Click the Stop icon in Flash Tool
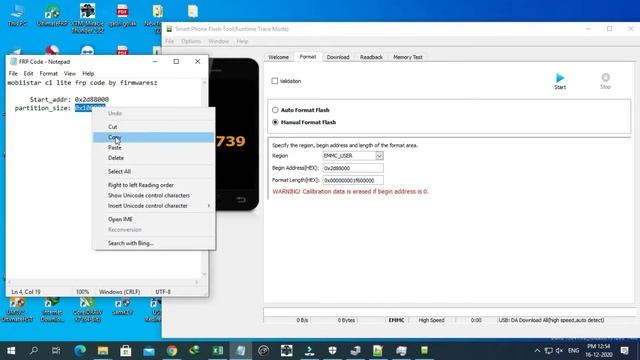The width and height of the screenshot is (640, 360). (x=605, y=81)
